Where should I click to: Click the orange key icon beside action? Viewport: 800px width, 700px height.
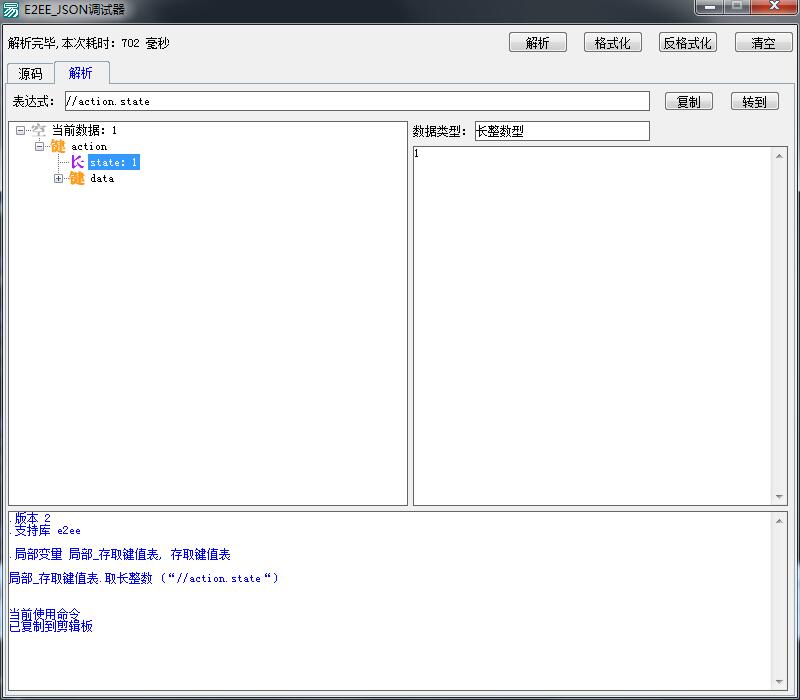(58, 146)
